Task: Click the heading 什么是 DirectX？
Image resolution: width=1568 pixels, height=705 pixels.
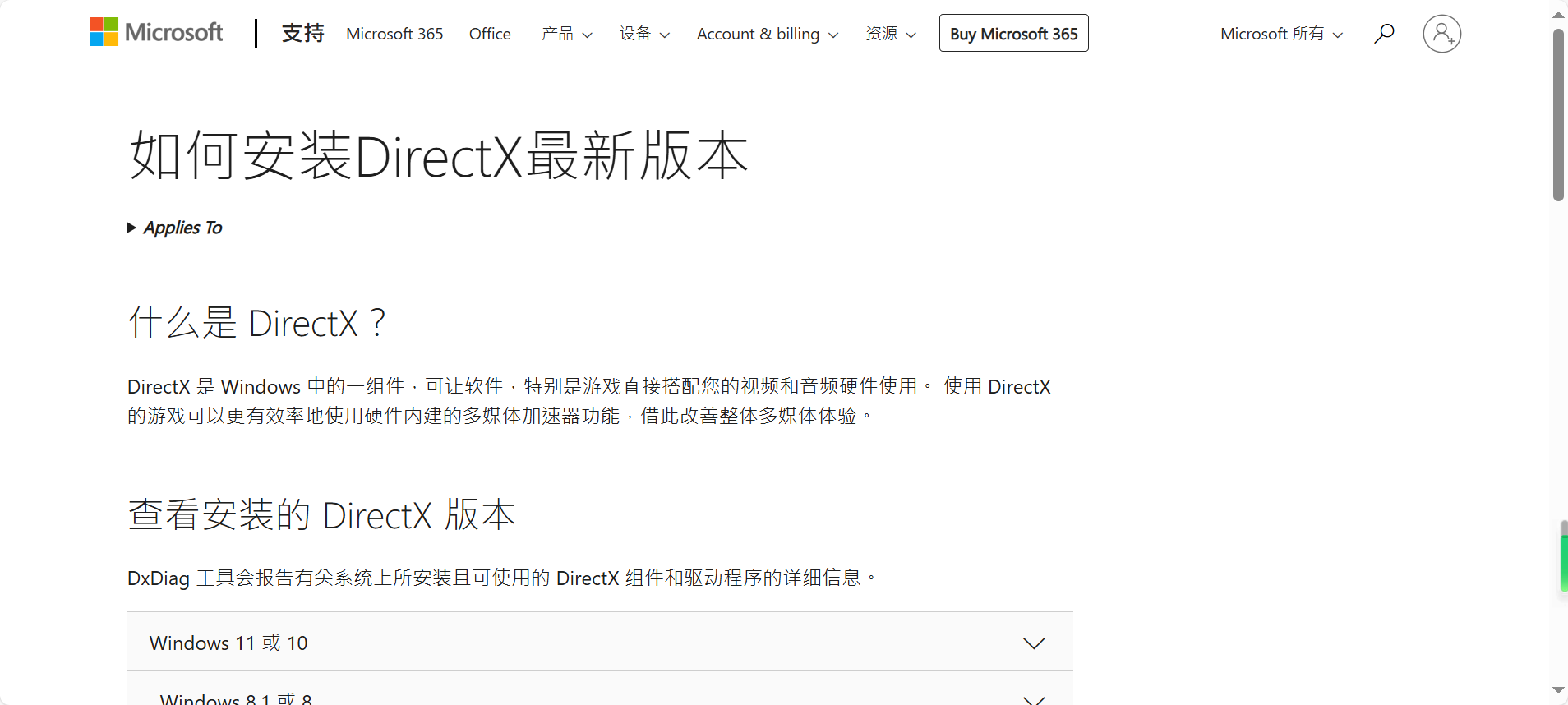Action: click(x=256, y=323)
